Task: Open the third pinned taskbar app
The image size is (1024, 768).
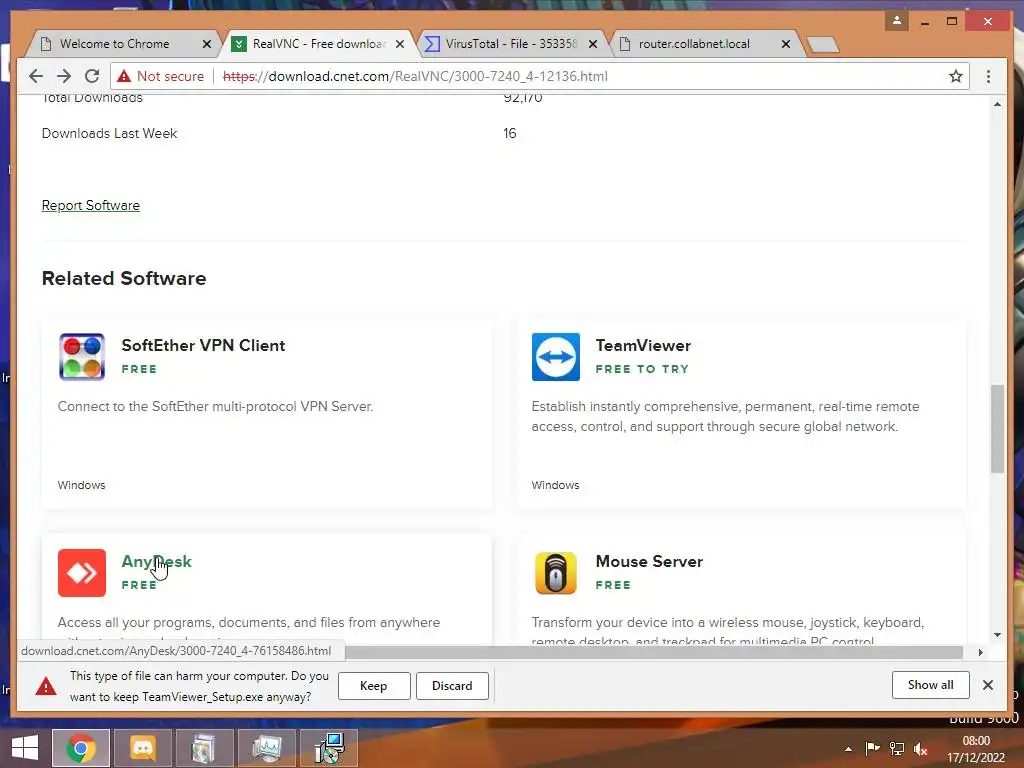Action: 204,748
